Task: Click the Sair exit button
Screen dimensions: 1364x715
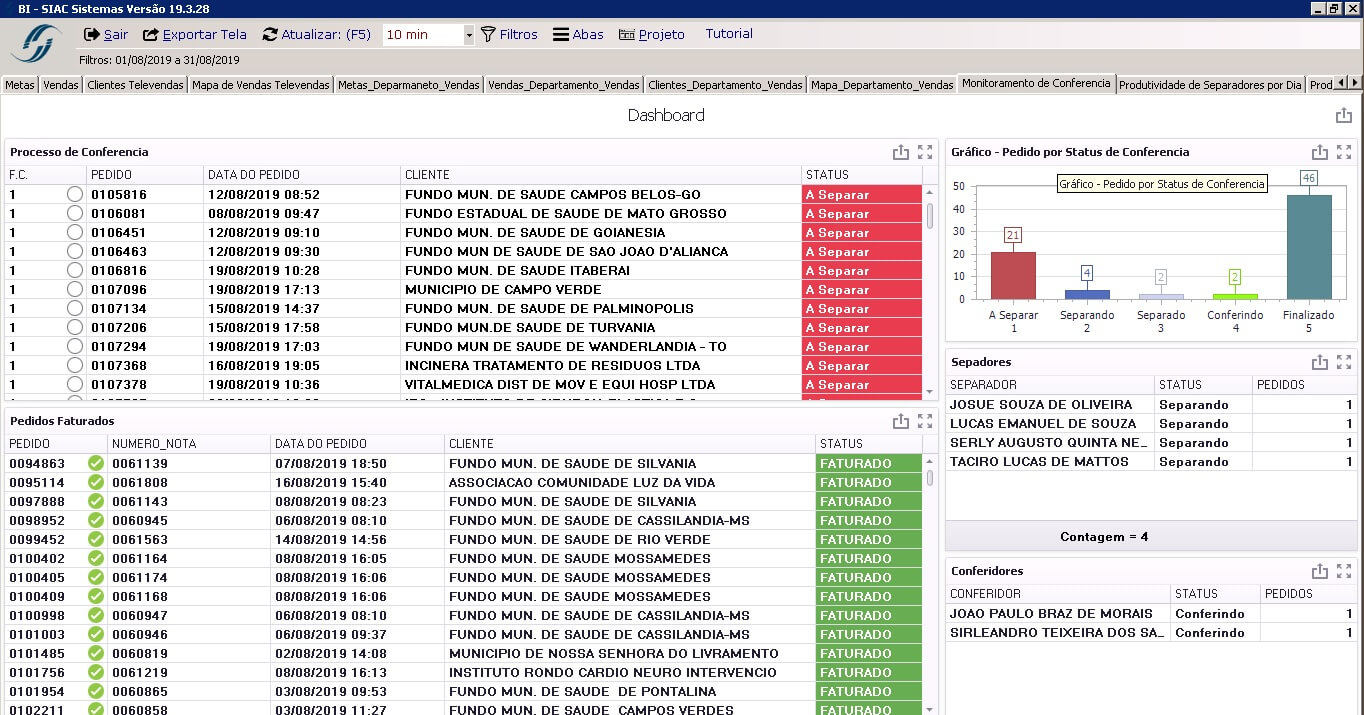Action: coord(106,34)
